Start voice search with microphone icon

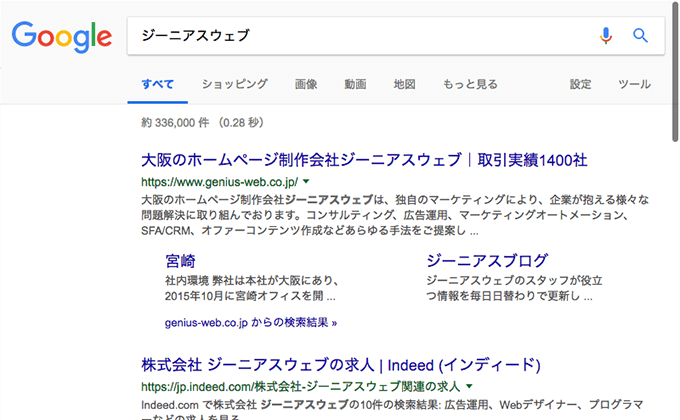tap(606, 36)
